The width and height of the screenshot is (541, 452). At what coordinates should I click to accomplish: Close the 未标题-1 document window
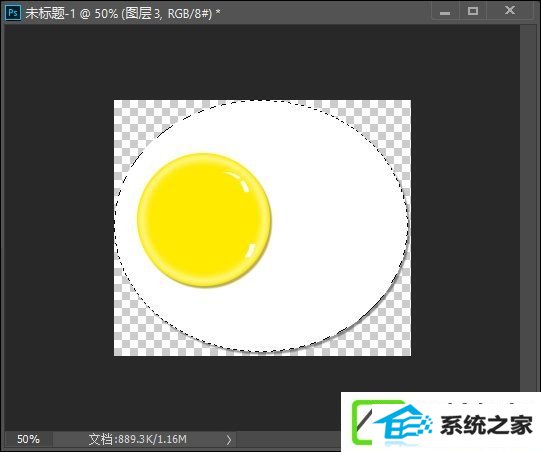pos(510,11)
